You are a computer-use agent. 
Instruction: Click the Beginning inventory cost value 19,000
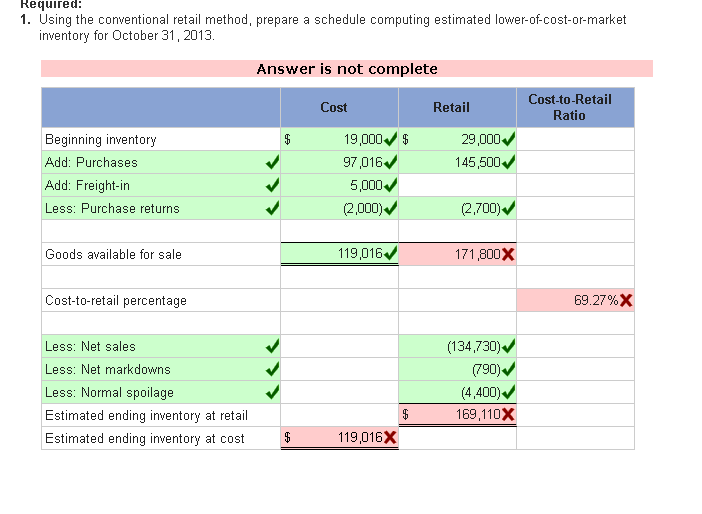pos(363,139)
